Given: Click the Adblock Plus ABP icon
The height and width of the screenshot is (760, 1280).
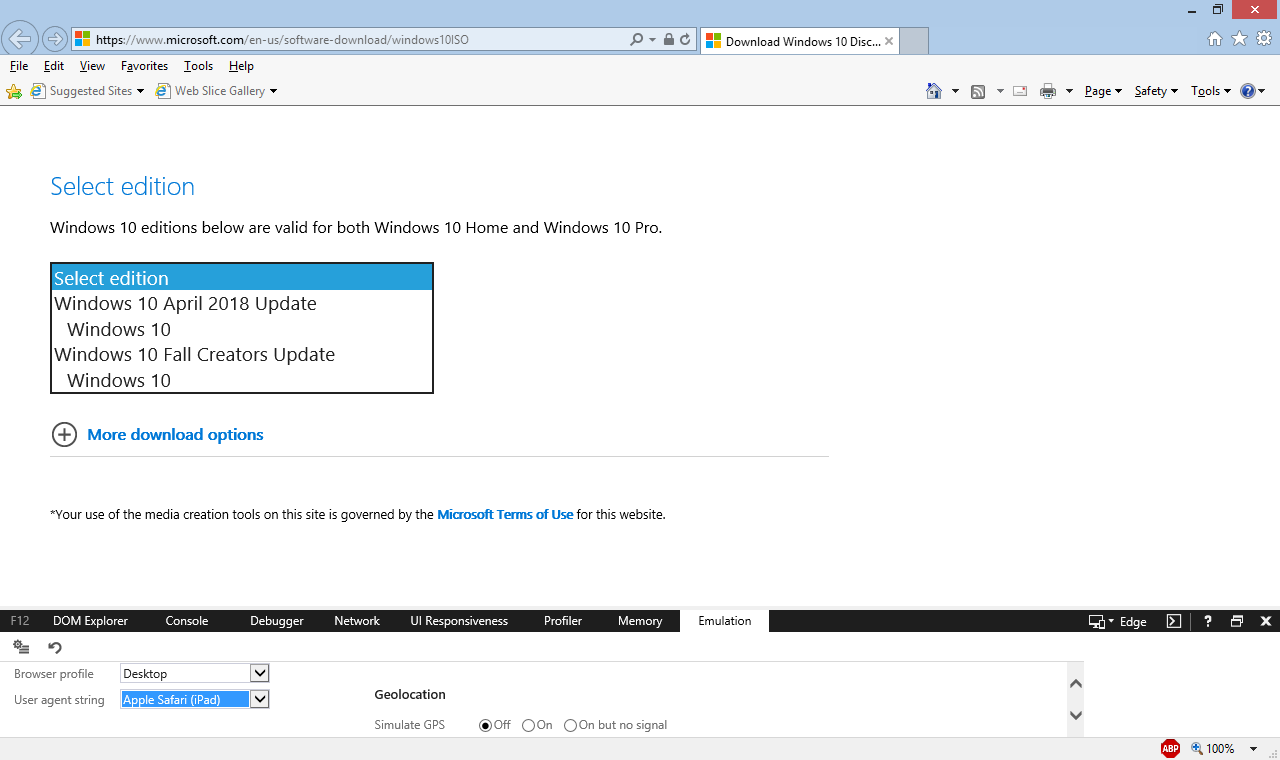Looking at the screenshot, I should (x=1170, y=748).
